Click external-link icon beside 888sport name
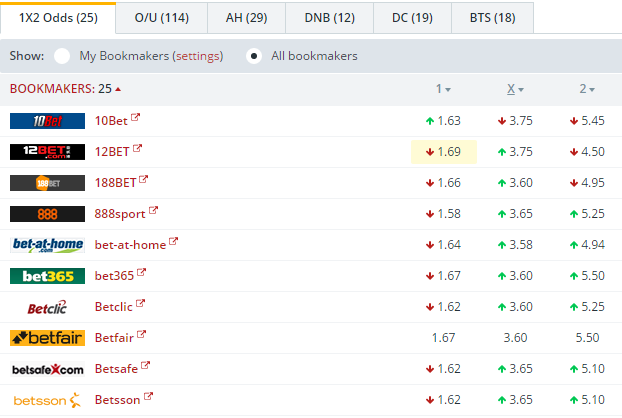The width and height of the screenshot is (622, 418). [153, 210]
